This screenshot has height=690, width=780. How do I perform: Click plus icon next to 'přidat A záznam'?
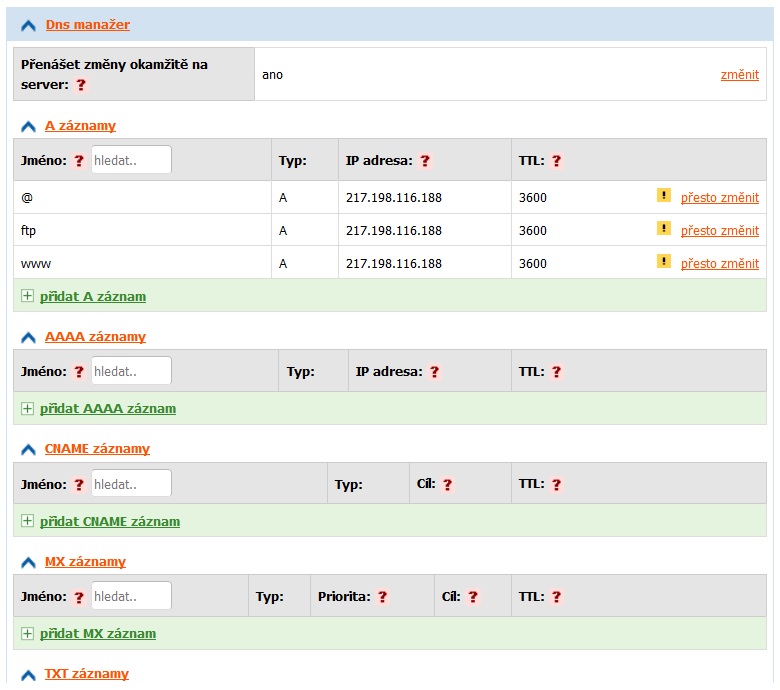tap(28, 296)
